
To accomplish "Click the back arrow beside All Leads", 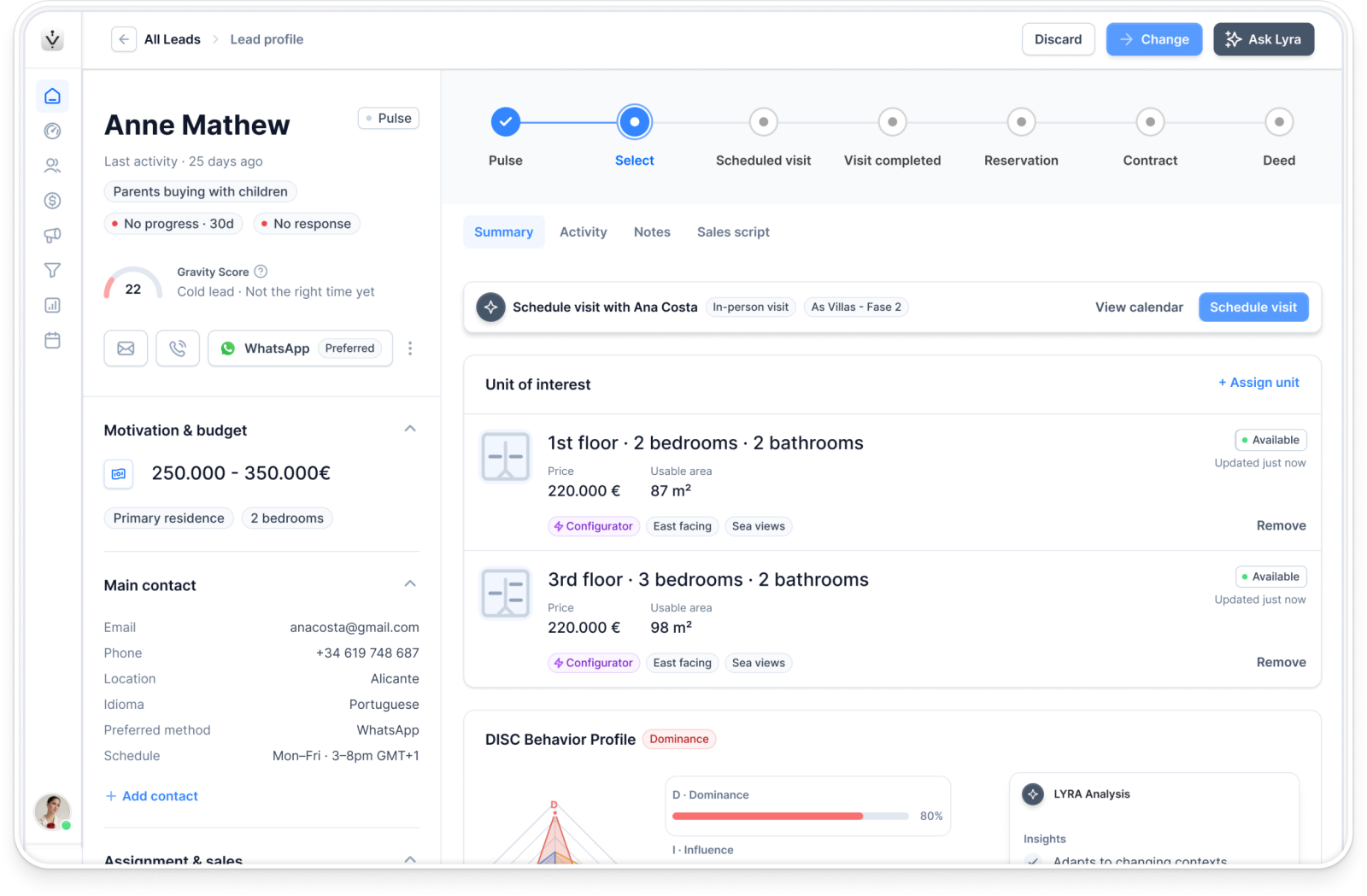I will coord(124,39).
